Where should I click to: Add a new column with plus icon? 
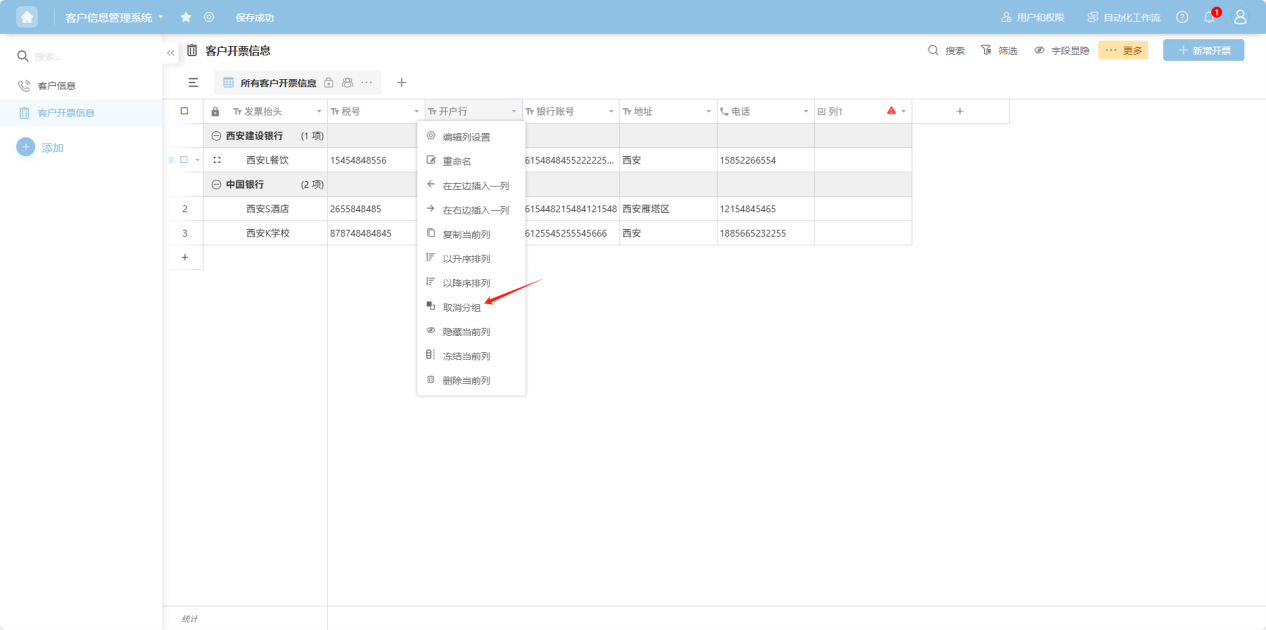coord(960,111)
